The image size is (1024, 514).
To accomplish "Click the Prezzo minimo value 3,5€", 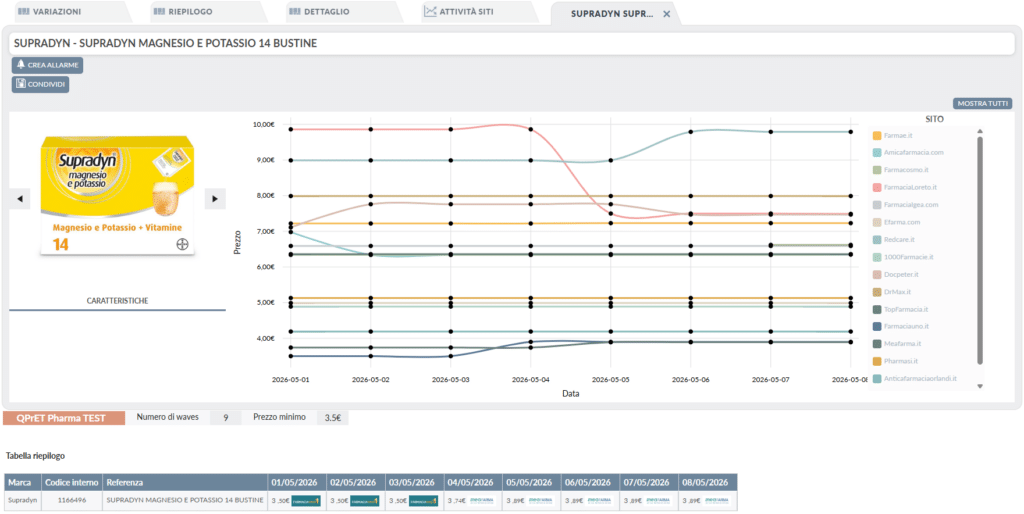I will pyautogui.click(x=332, y=418).
